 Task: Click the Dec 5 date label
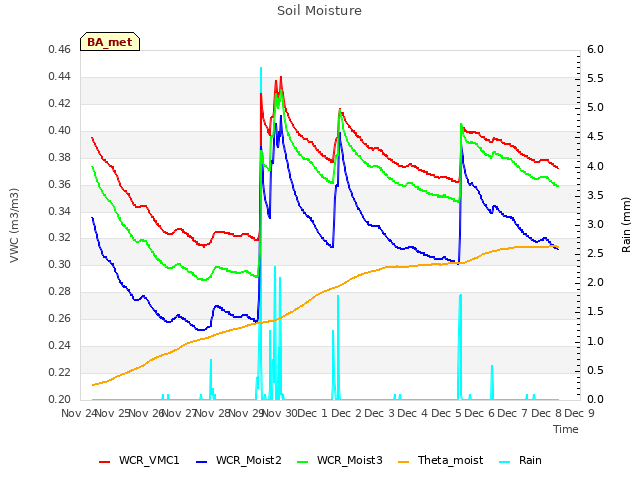(x=447, y=413)
